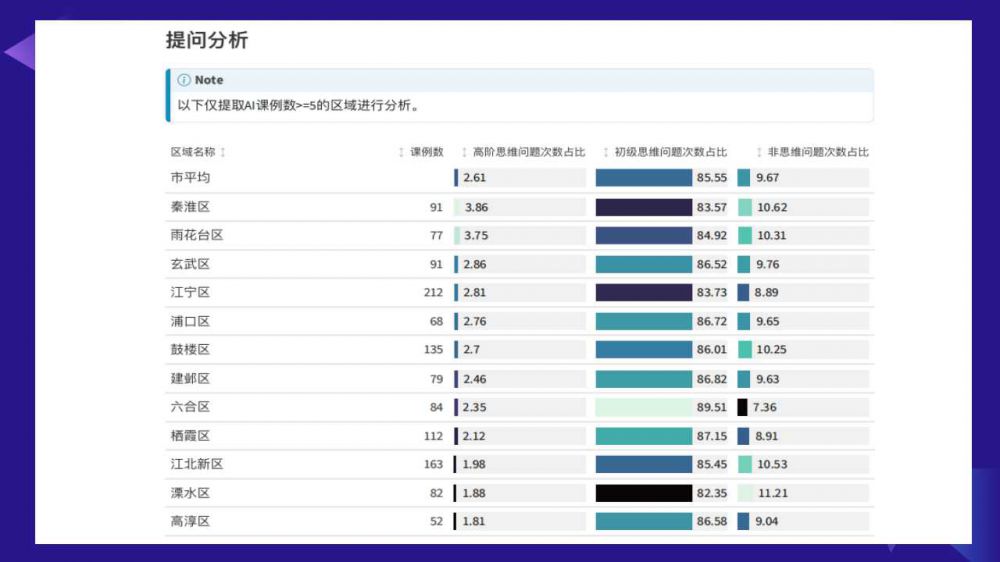Click the info icon beside Note
The image size is (1000, 562).
click(x=184, y=80)
